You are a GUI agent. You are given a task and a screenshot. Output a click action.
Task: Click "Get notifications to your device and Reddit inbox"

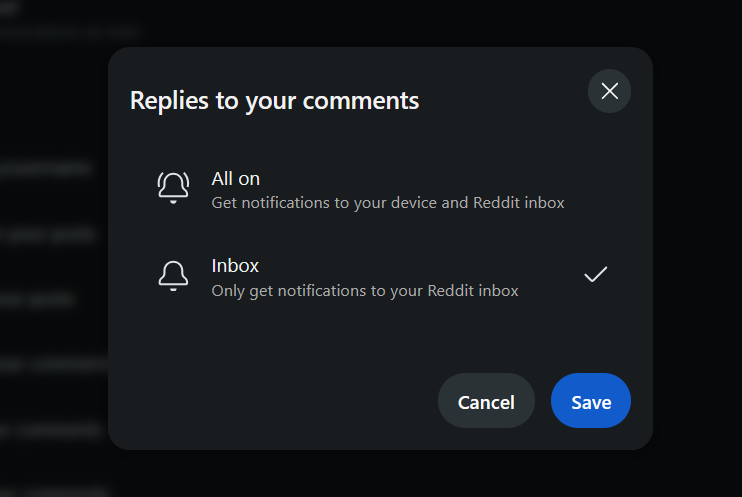click(388, 203)
